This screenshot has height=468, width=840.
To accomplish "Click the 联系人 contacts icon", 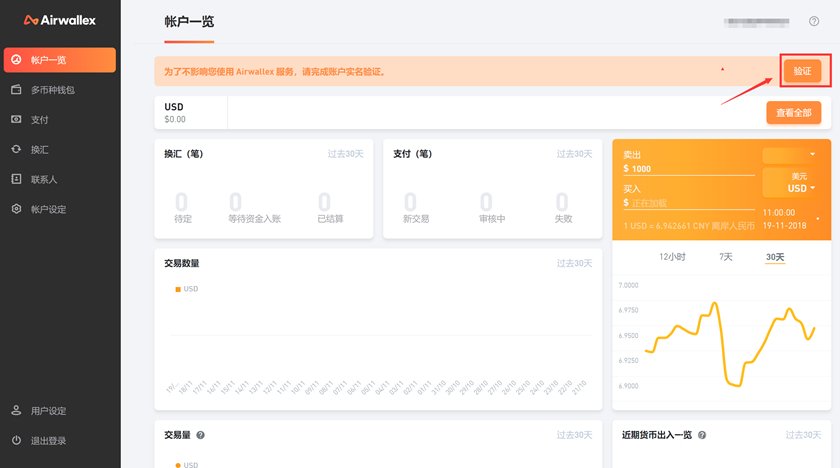I will point(17,179).
